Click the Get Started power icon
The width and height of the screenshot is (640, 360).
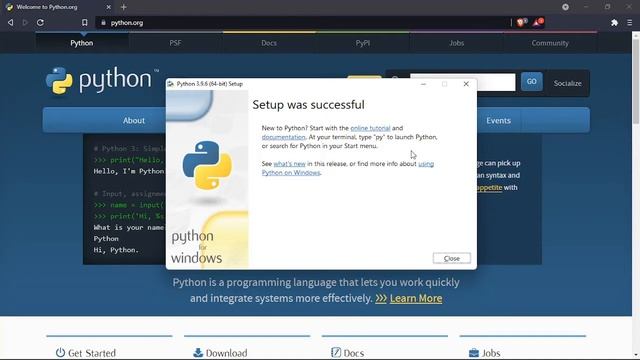point(60,352)
